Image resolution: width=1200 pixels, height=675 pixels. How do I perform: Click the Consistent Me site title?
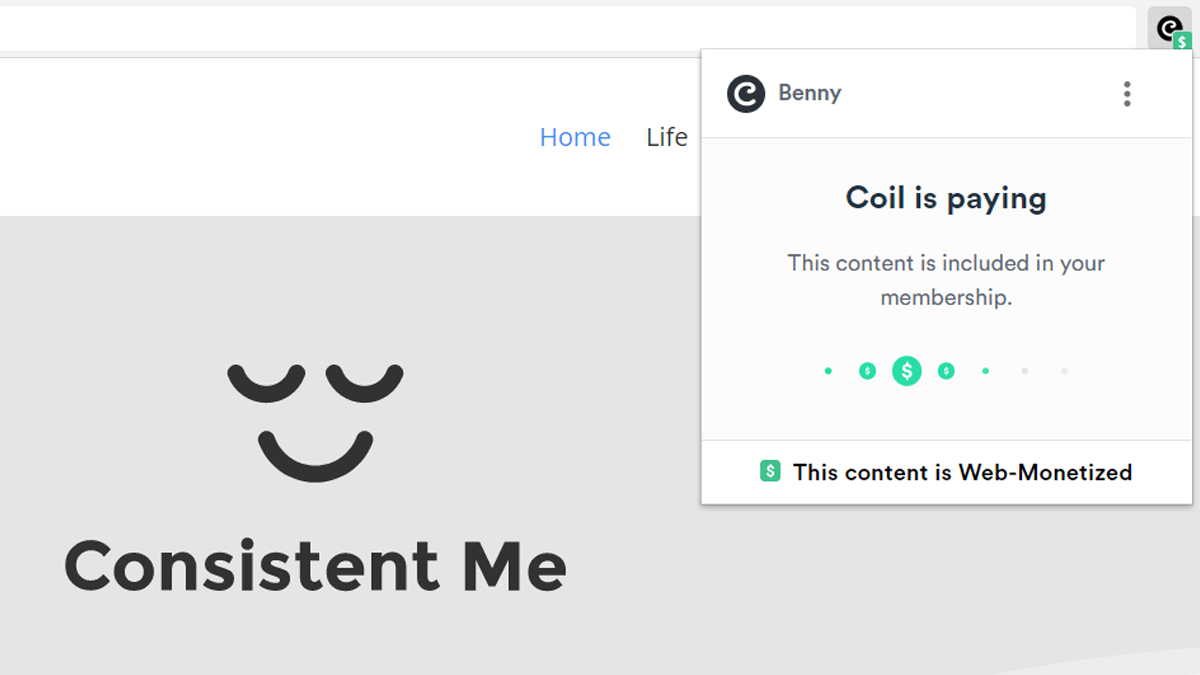(315, 565)
